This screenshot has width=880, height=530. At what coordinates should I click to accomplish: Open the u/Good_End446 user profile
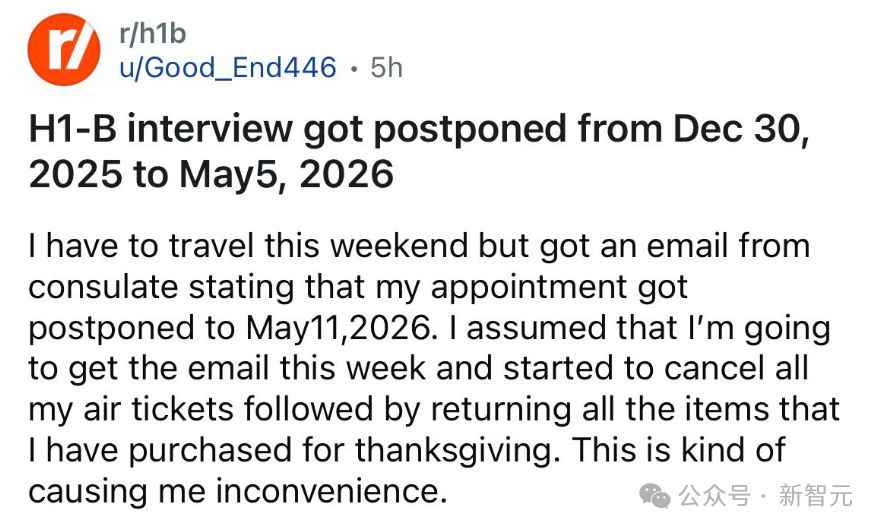pyautogui.click(x=228, y=67)
